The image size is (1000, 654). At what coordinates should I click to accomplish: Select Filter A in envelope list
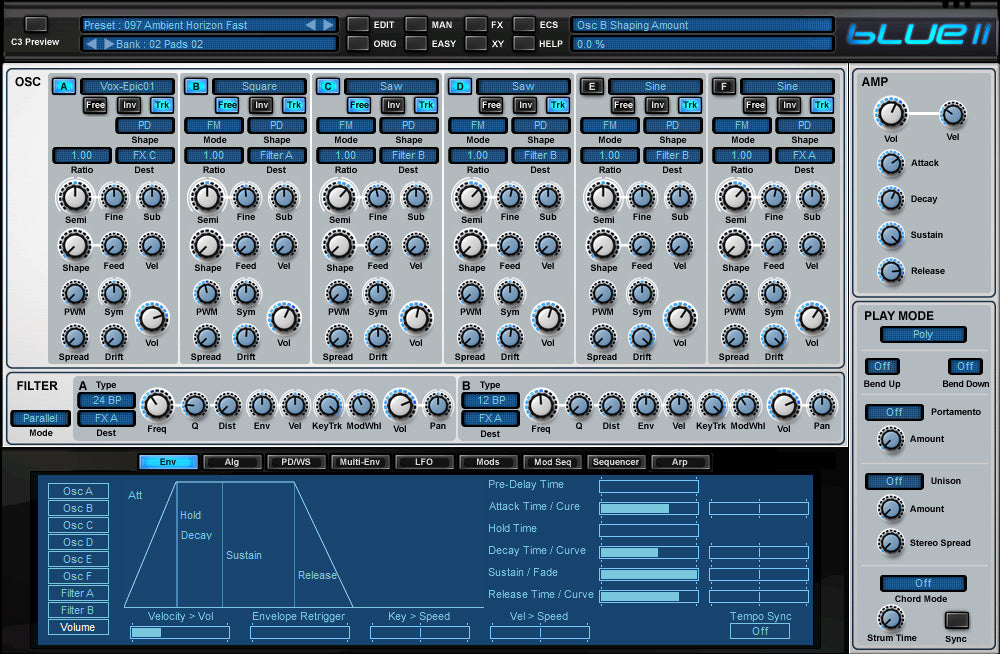click(x=78, y=593)
